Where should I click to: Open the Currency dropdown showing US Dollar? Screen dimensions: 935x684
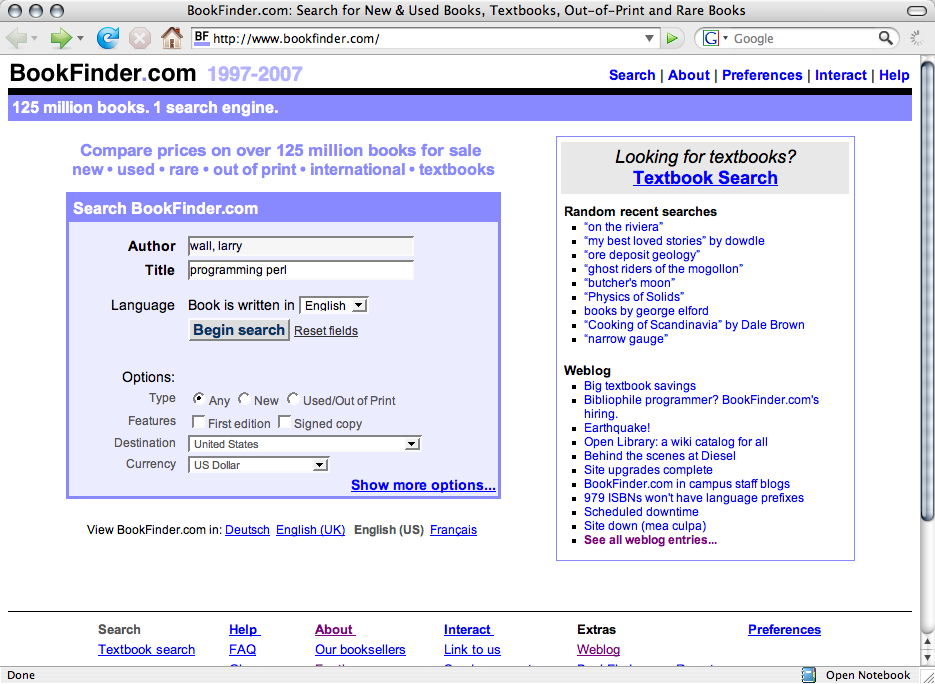[x=258, y=465]
